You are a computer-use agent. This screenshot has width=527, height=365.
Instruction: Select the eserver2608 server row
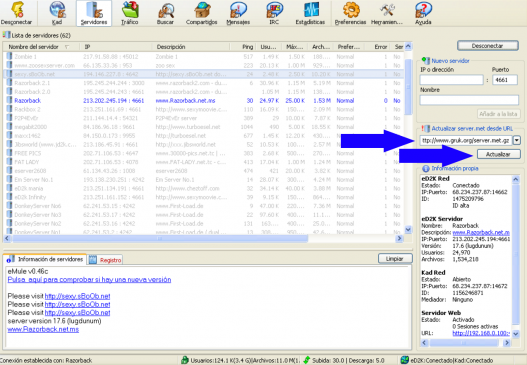pyautogui.click(x=204, y=171)
